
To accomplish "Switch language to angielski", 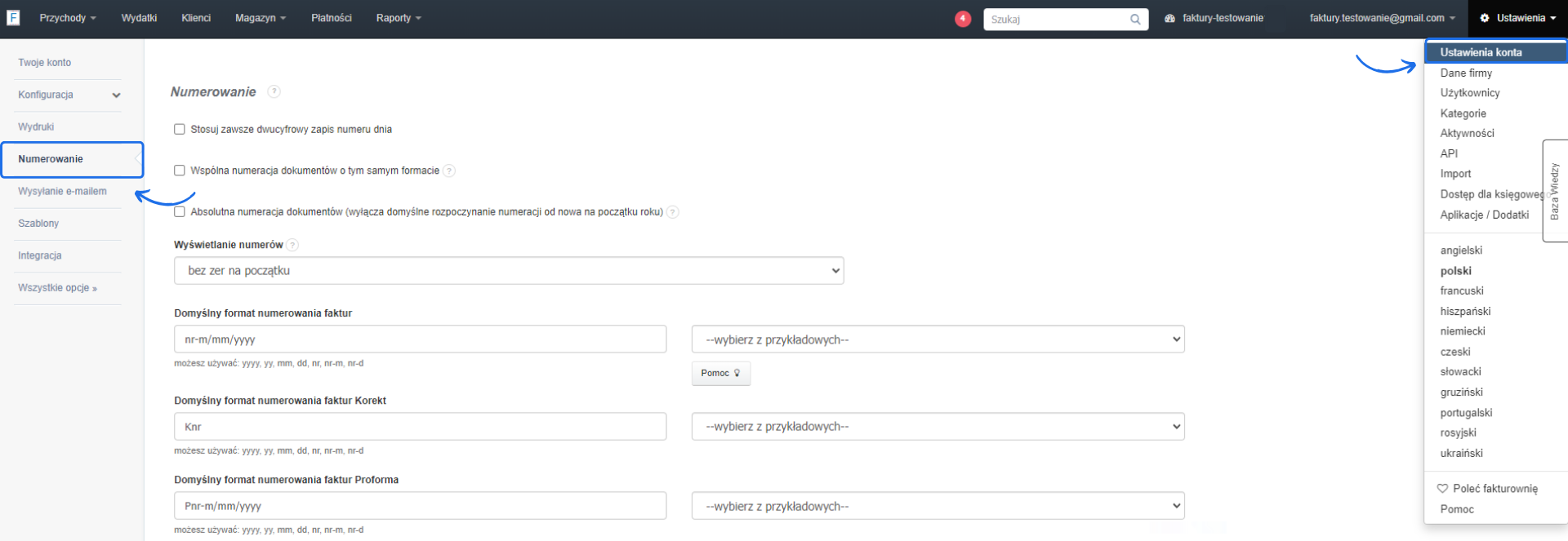I will [x=1461, y=251].
